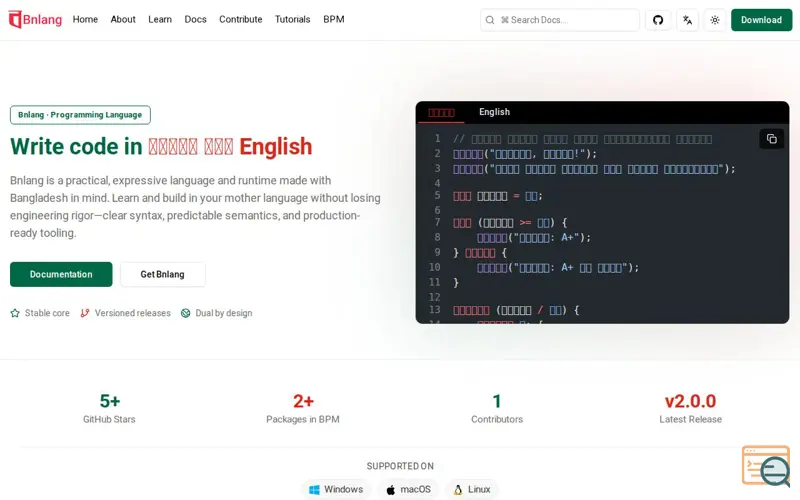Click the Windows logo icon
This screenshot has width=800, height=500.
pos(314,490)
